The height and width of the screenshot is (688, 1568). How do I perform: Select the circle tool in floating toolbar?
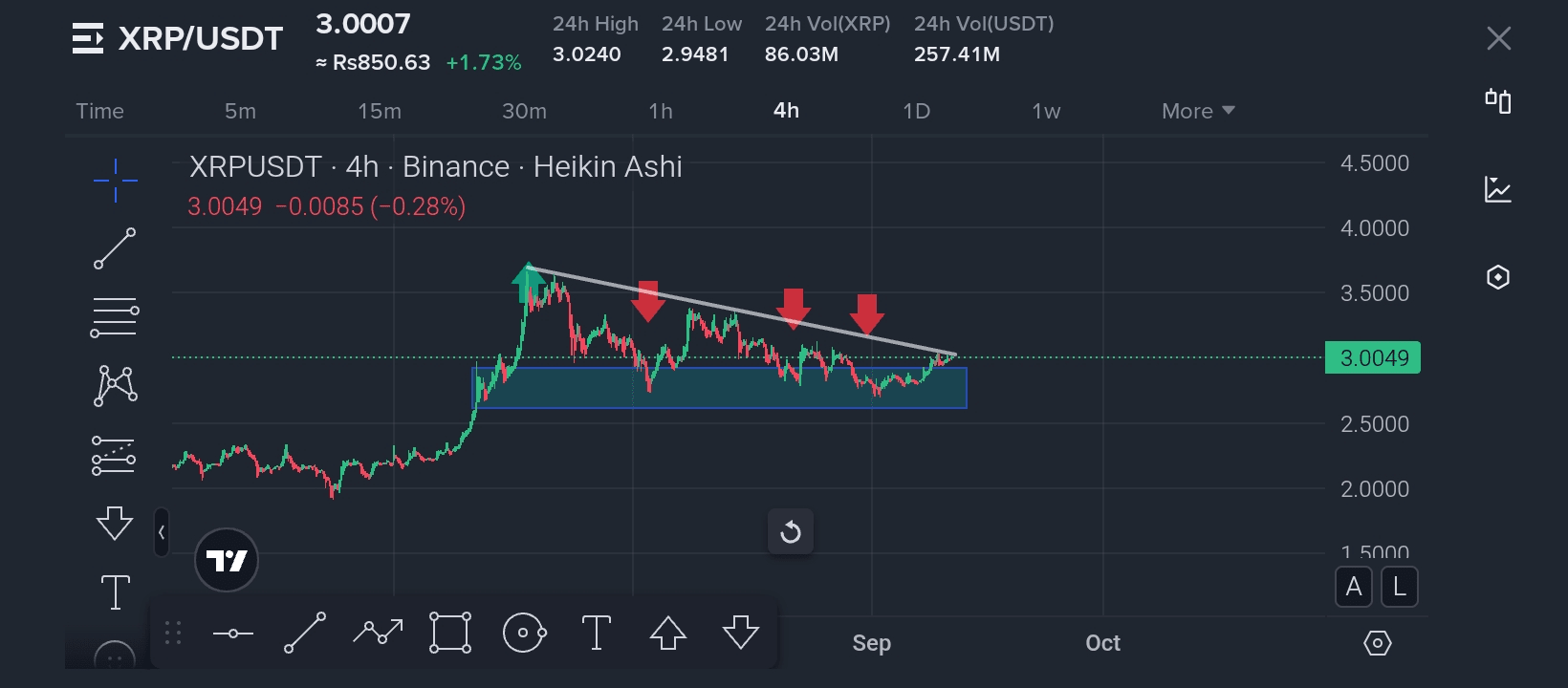524,633
